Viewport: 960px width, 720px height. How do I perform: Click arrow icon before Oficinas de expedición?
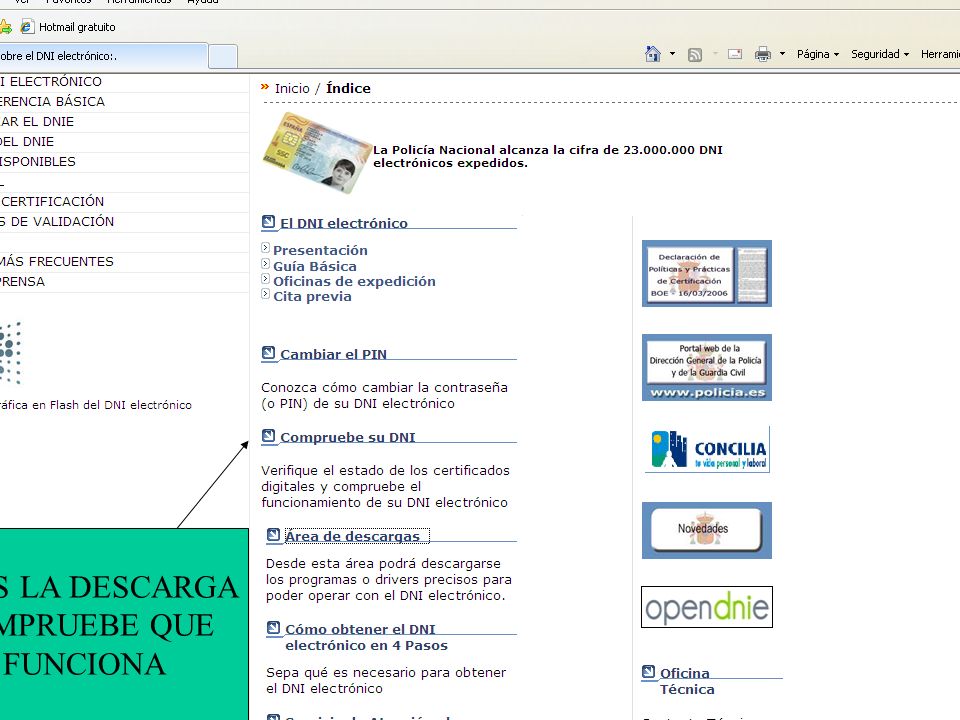pyautogui.click(x=265, y=279)
